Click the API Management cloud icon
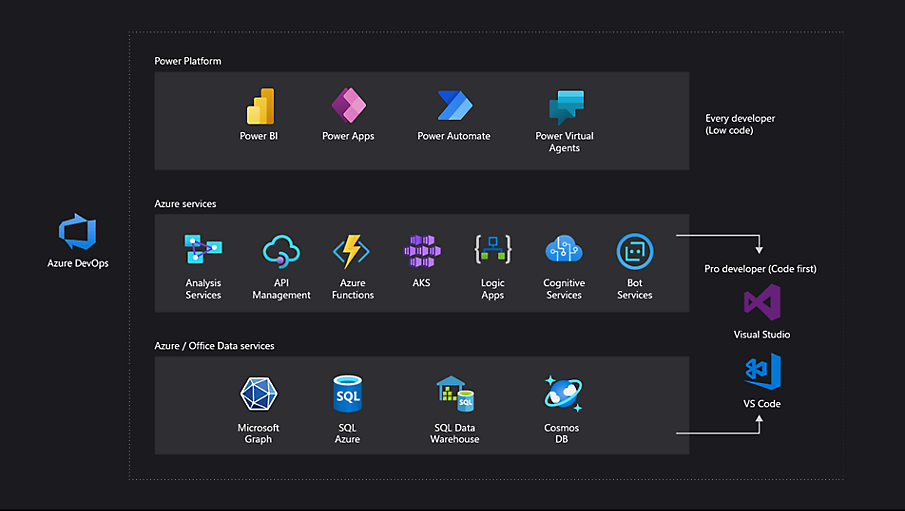 pyautogui.click(x=281, y=251)
